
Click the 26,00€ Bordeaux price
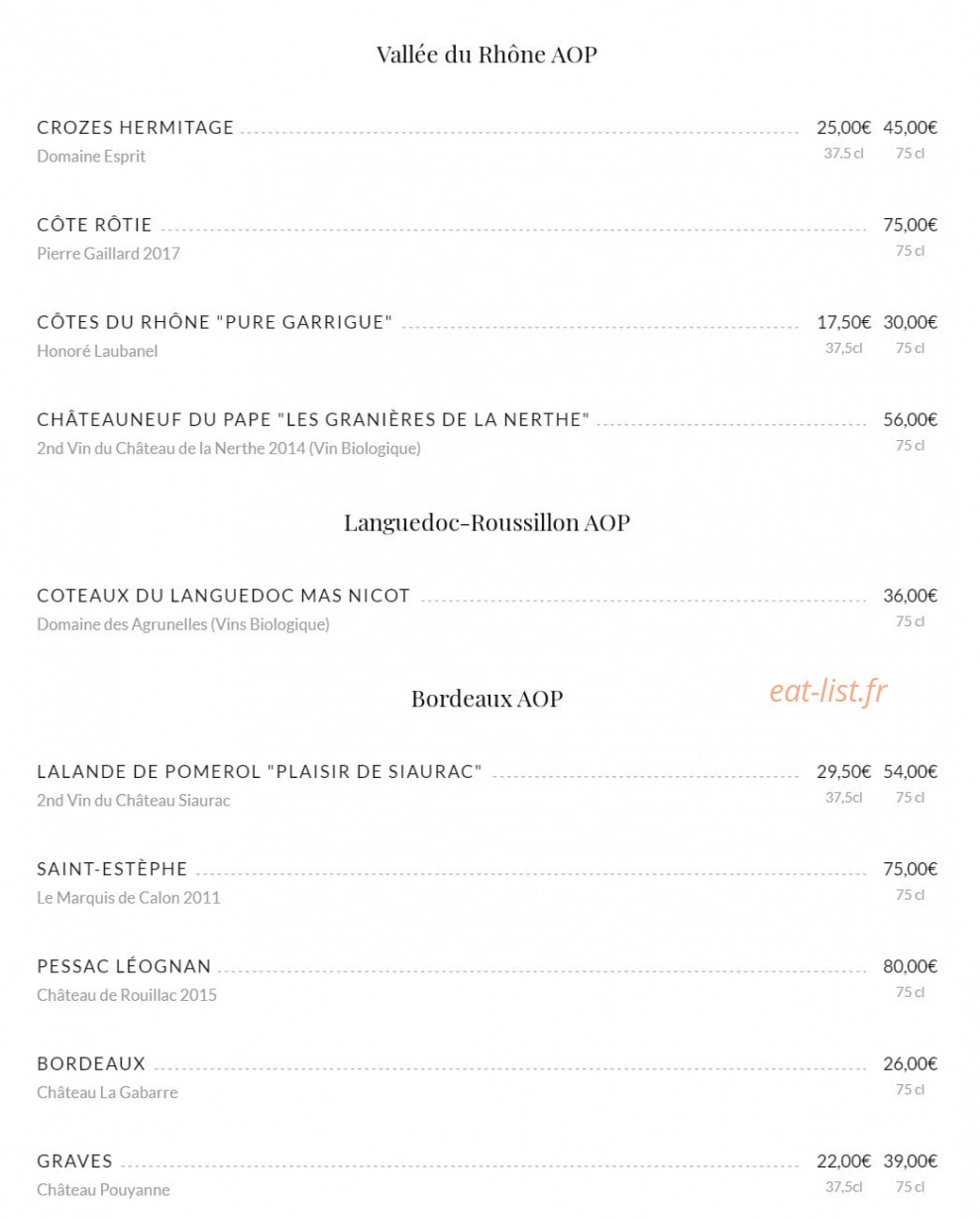[x=910, y=1063]
